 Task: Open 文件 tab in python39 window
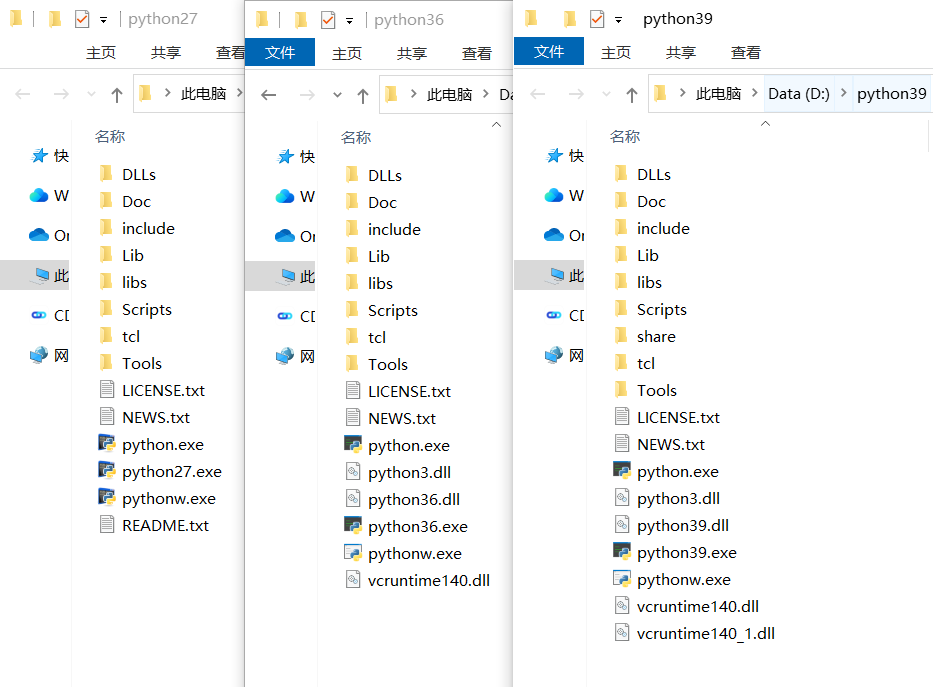tap(549, 52)
